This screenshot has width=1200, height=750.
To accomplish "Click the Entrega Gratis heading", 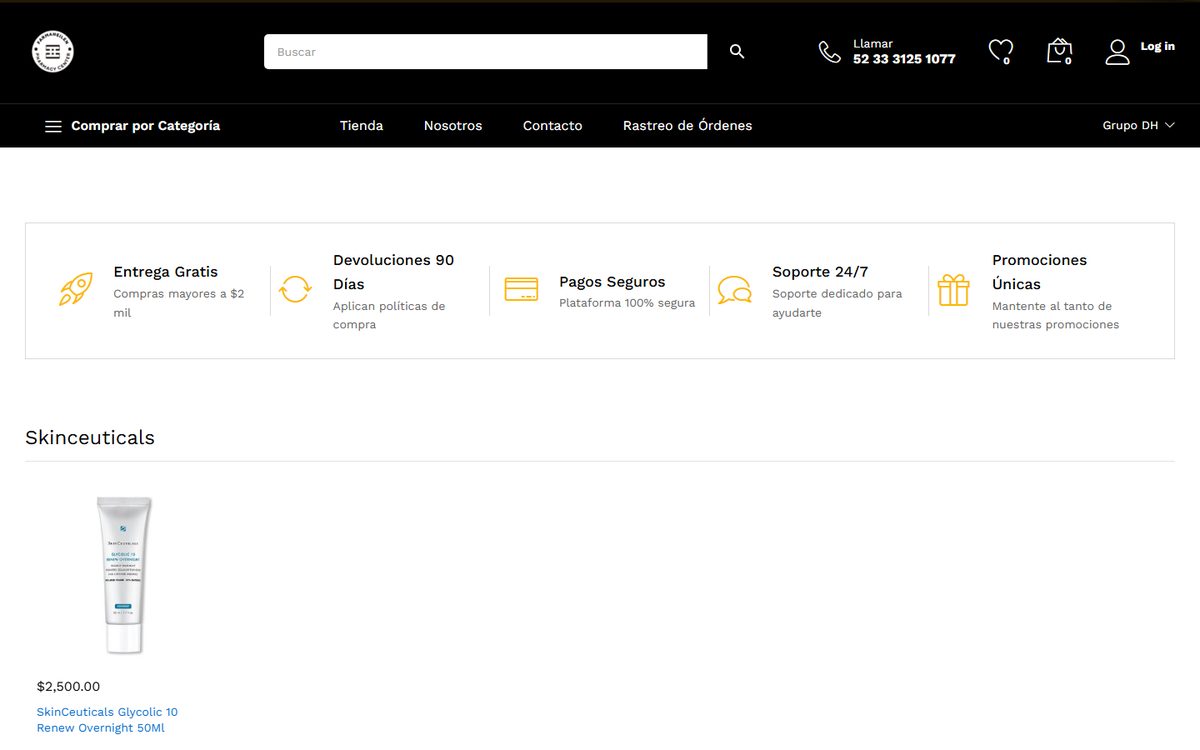I will pyautogui.click(x=166, y=272).
